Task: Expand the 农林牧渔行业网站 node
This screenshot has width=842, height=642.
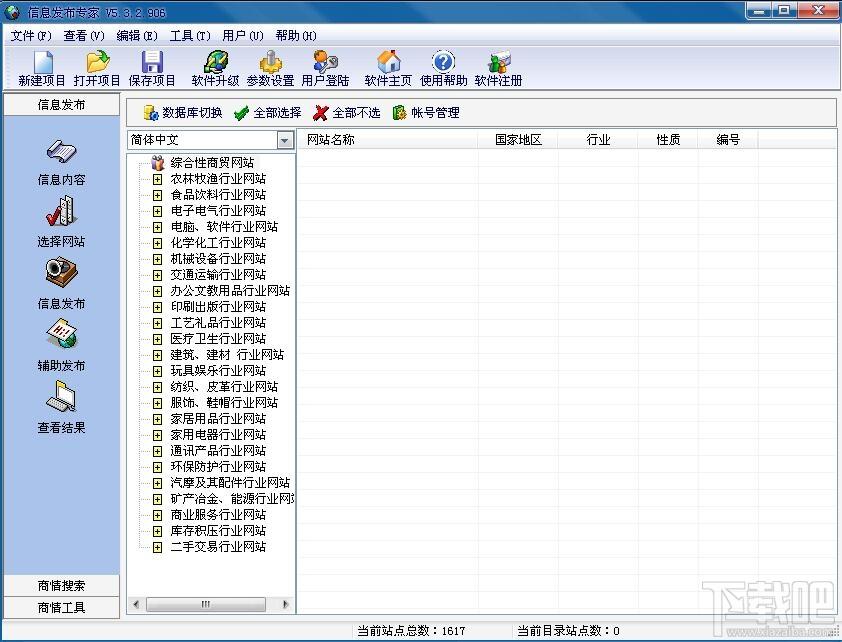Action: [x=157, y=179]
